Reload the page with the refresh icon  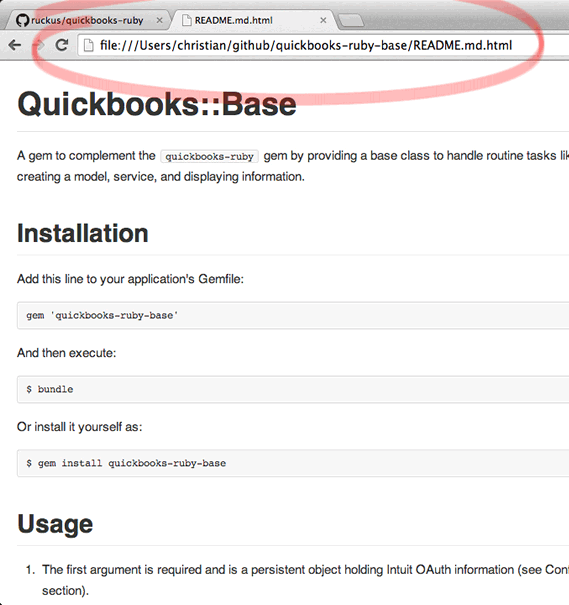62,45
